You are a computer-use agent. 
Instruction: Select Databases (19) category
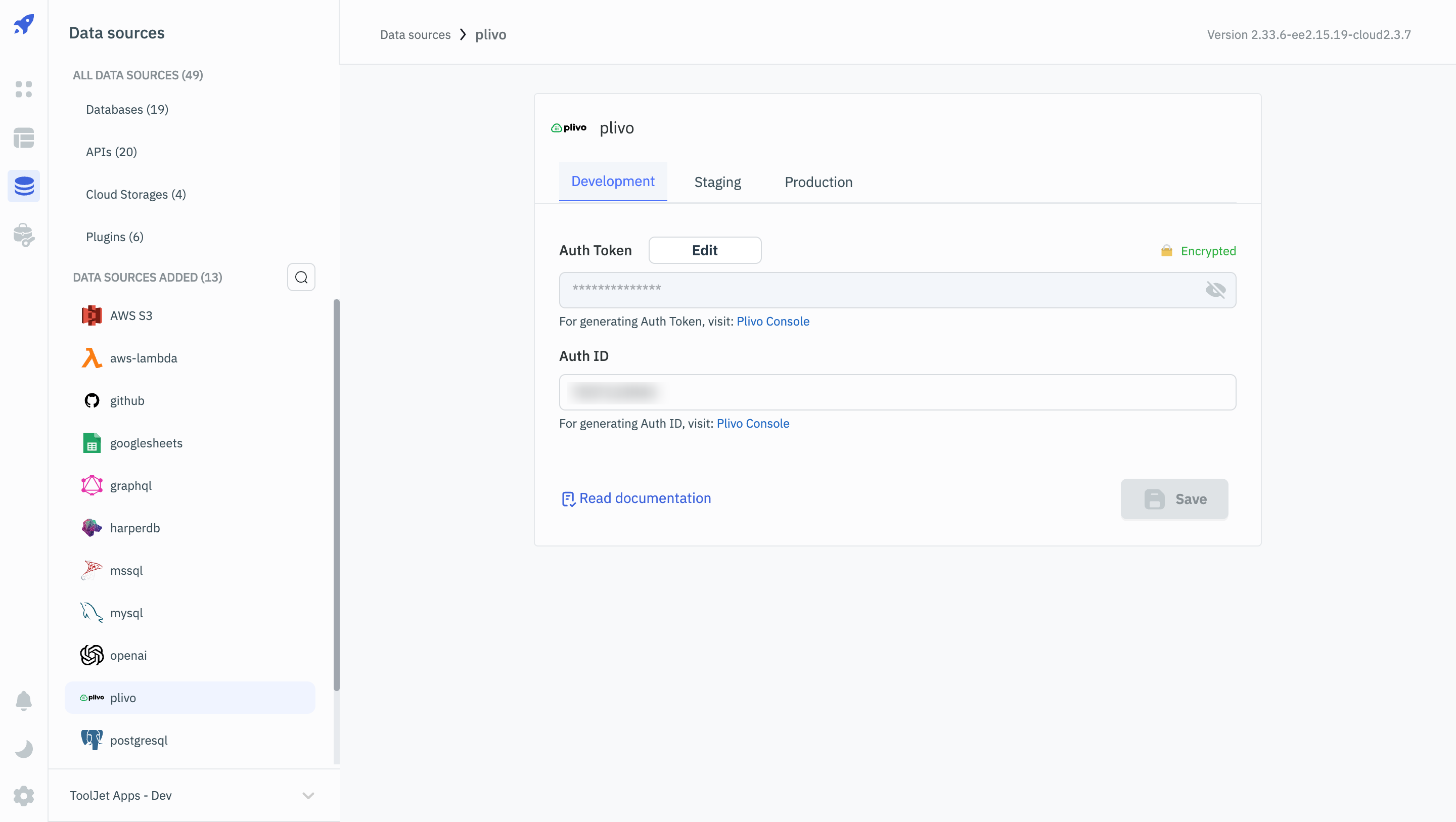click(x=127, y=109)
